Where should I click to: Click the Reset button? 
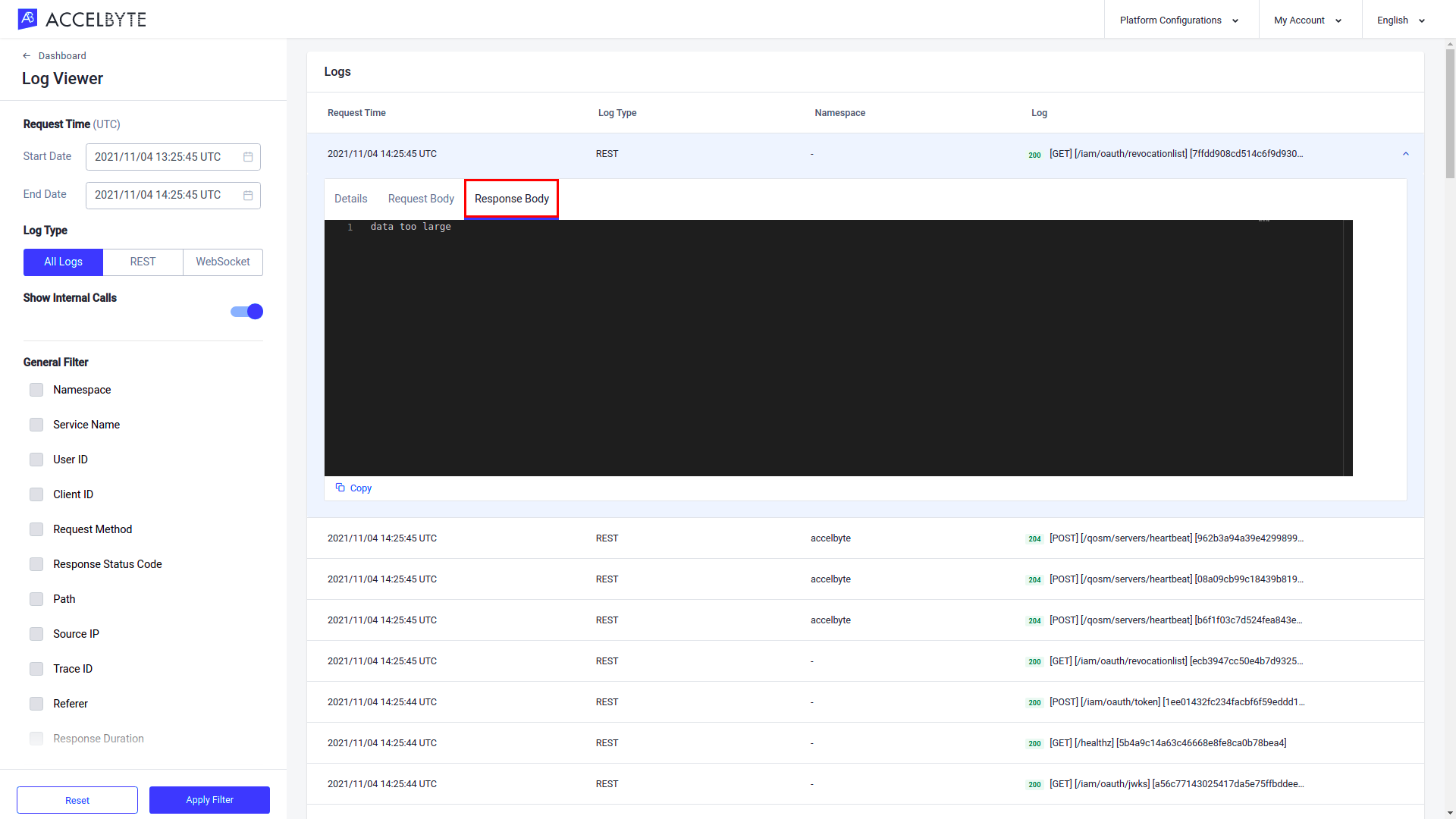point(77,800)
